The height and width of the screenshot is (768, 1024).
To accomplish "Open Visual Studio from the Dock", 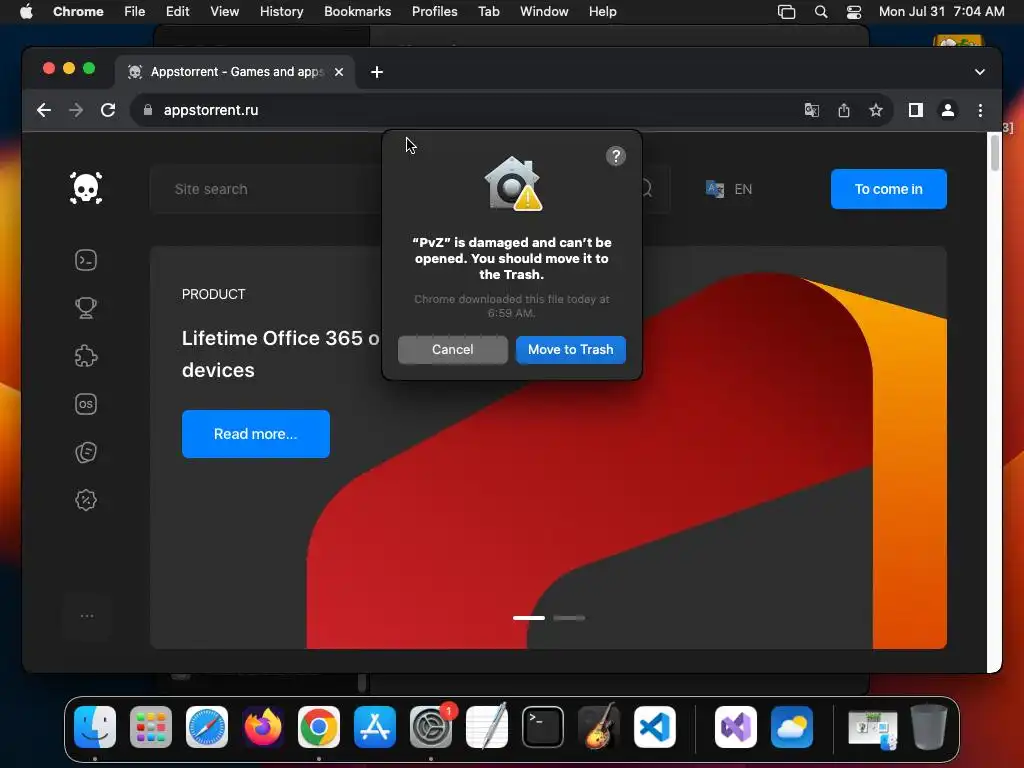I will (x=736, y=726).
